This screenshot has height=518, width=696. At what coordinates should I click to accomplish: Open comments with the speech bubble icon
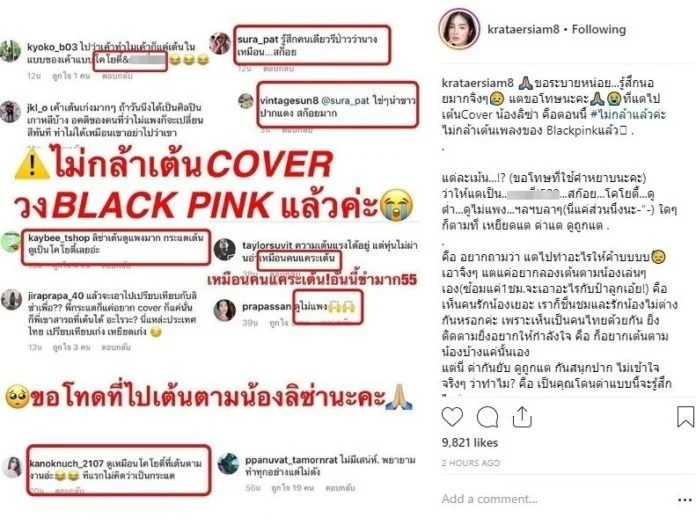pyautogui.click(x=487, y=417)
